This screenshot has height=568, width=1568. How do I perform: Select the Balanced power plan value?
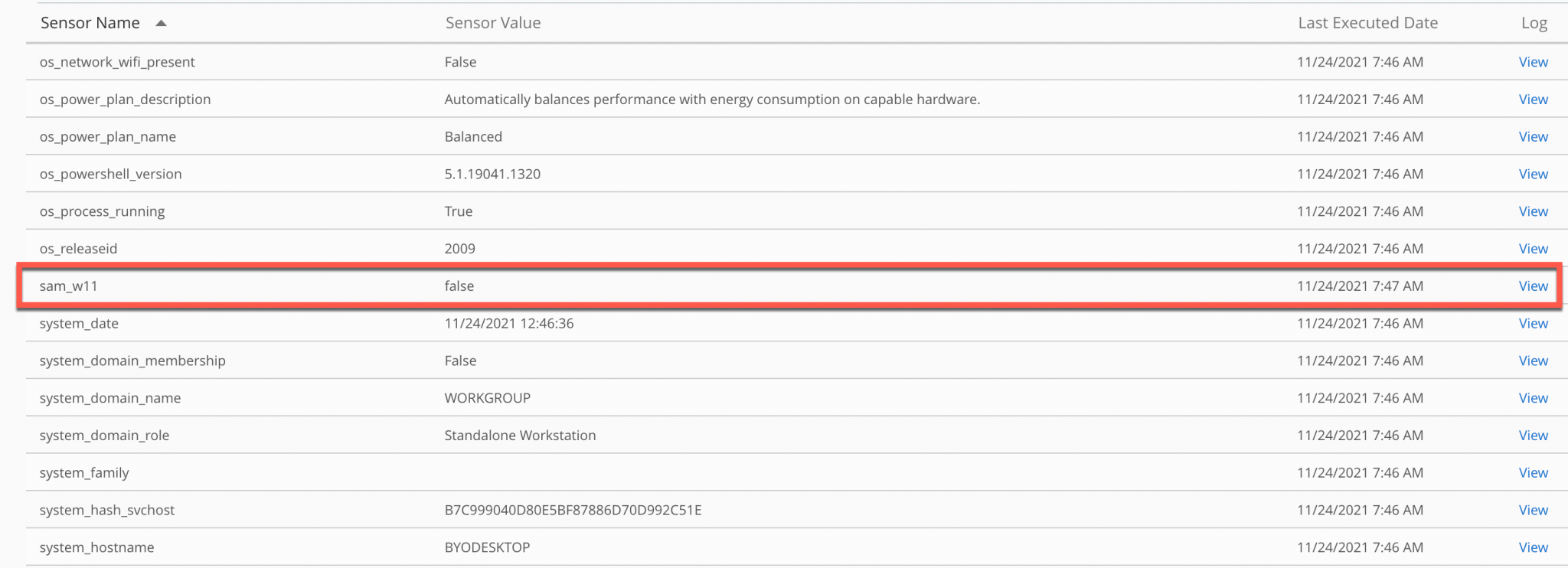(473, 136)
